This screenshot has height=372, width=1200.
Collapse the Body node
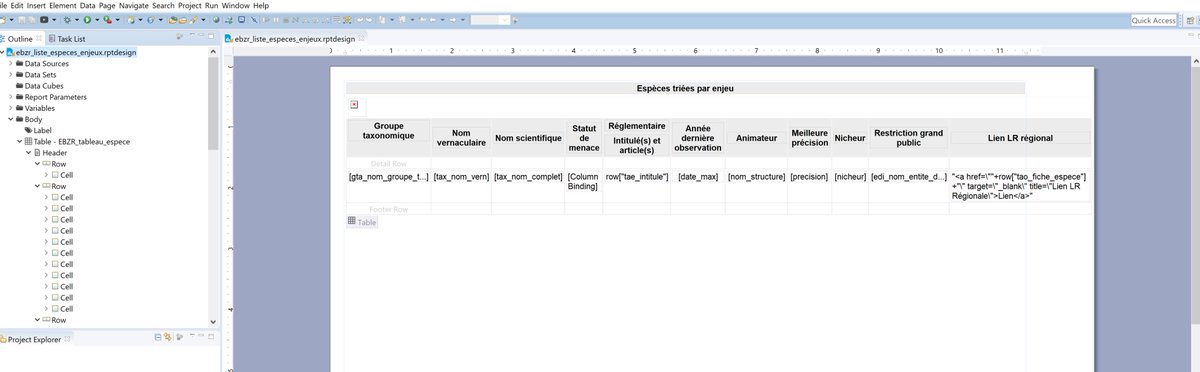10,119
